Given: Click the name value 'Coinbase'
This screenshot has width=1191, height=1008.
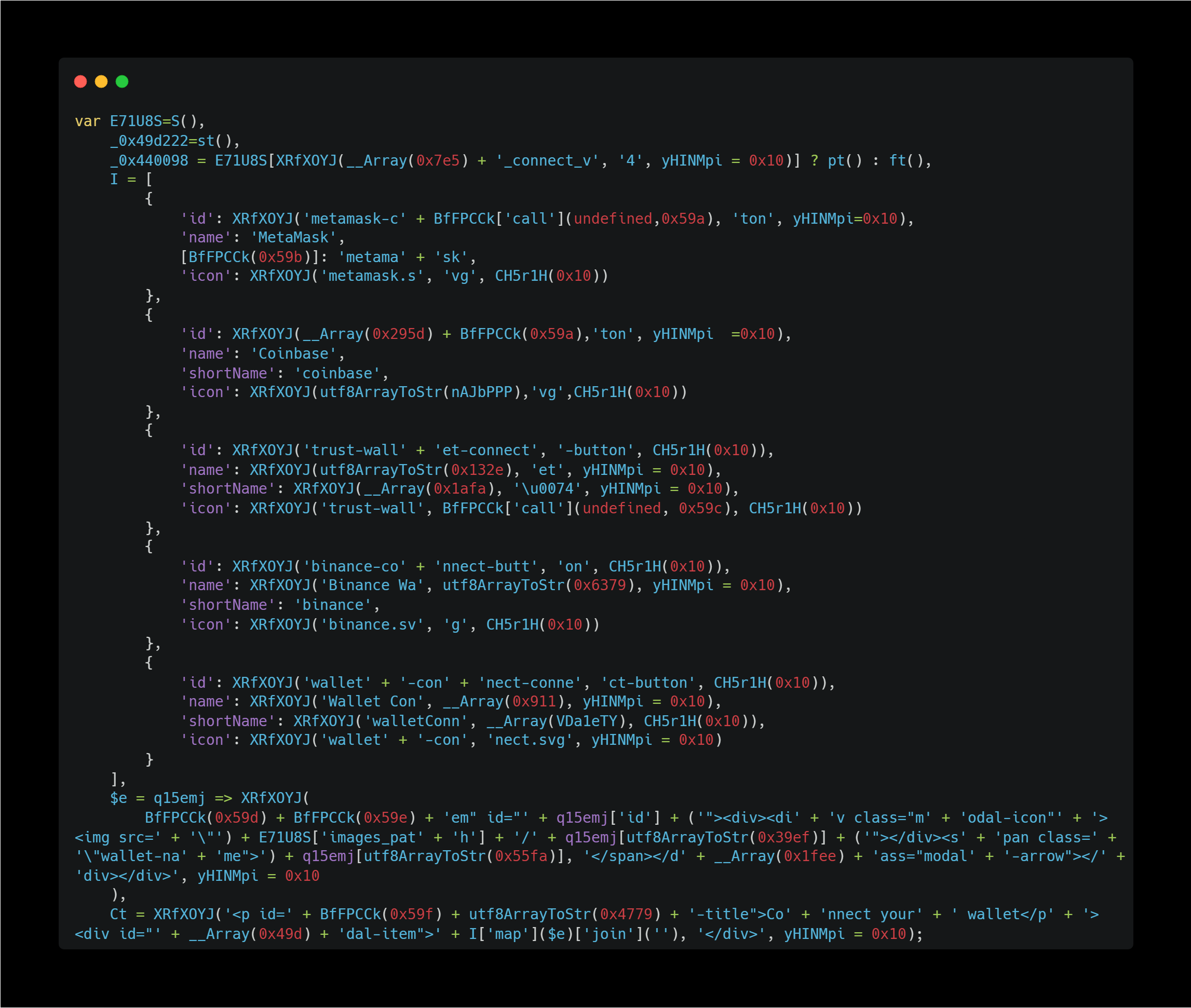Looking at the screenshot, I should tap(294, 353).
